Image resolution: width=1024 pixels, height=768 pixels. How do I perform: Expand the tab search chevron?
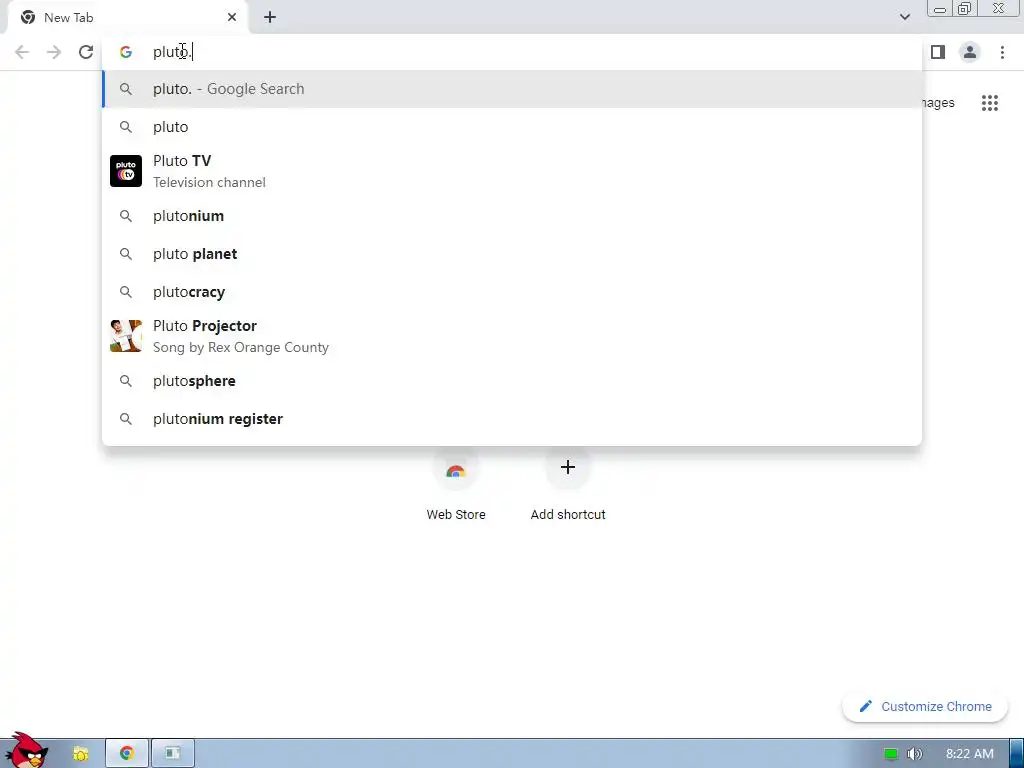[904, 17]
